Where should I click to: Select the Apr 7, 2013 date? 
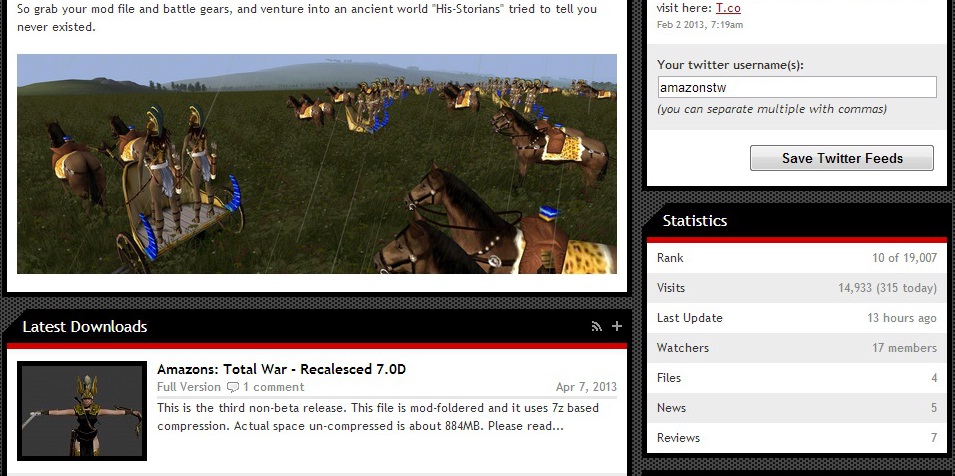(586, 387)
